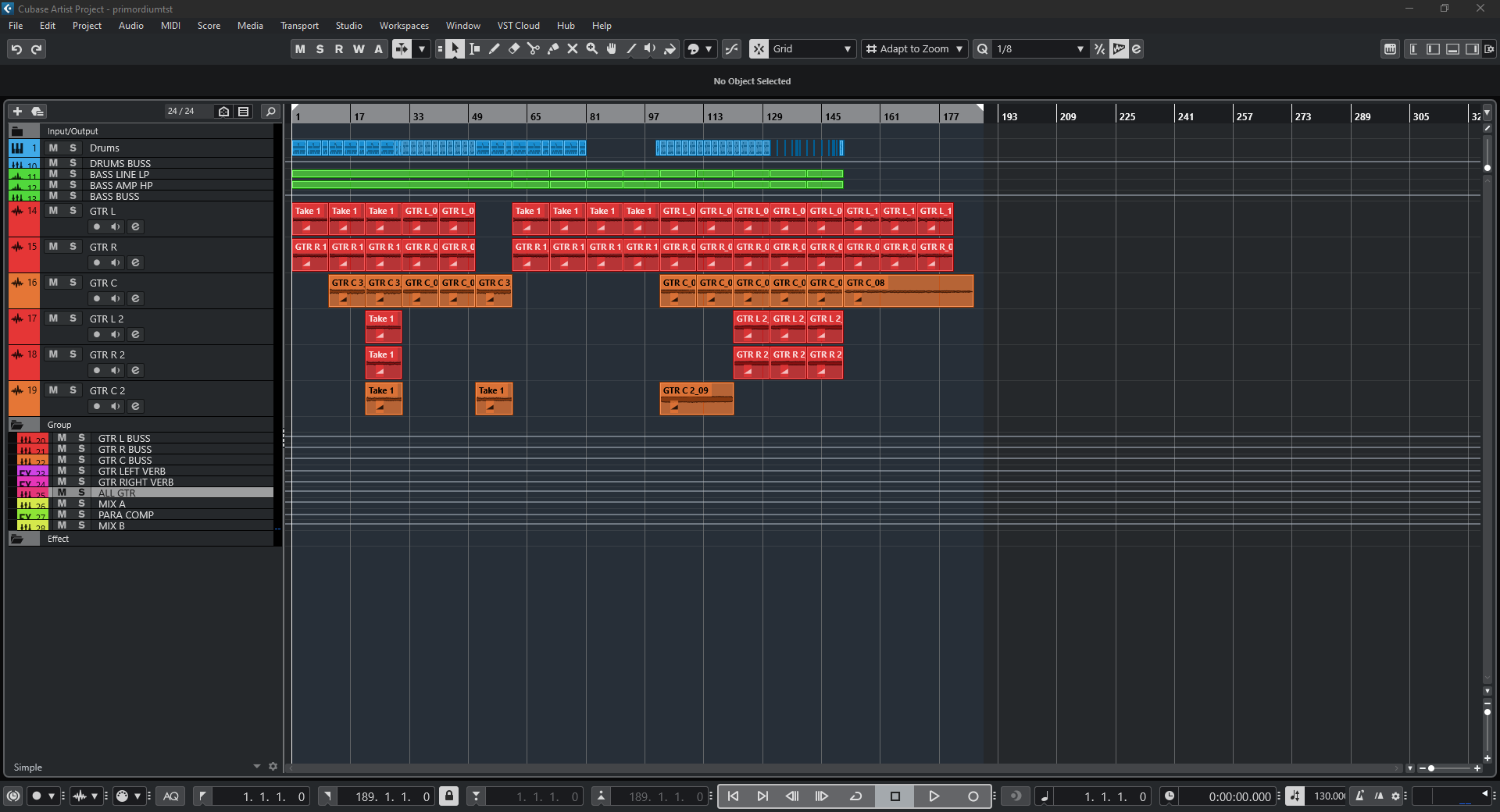The height and width of the screenshot is (812, 1500).
Task: Open the VST Cloud menu
Action: coord(518,26)
